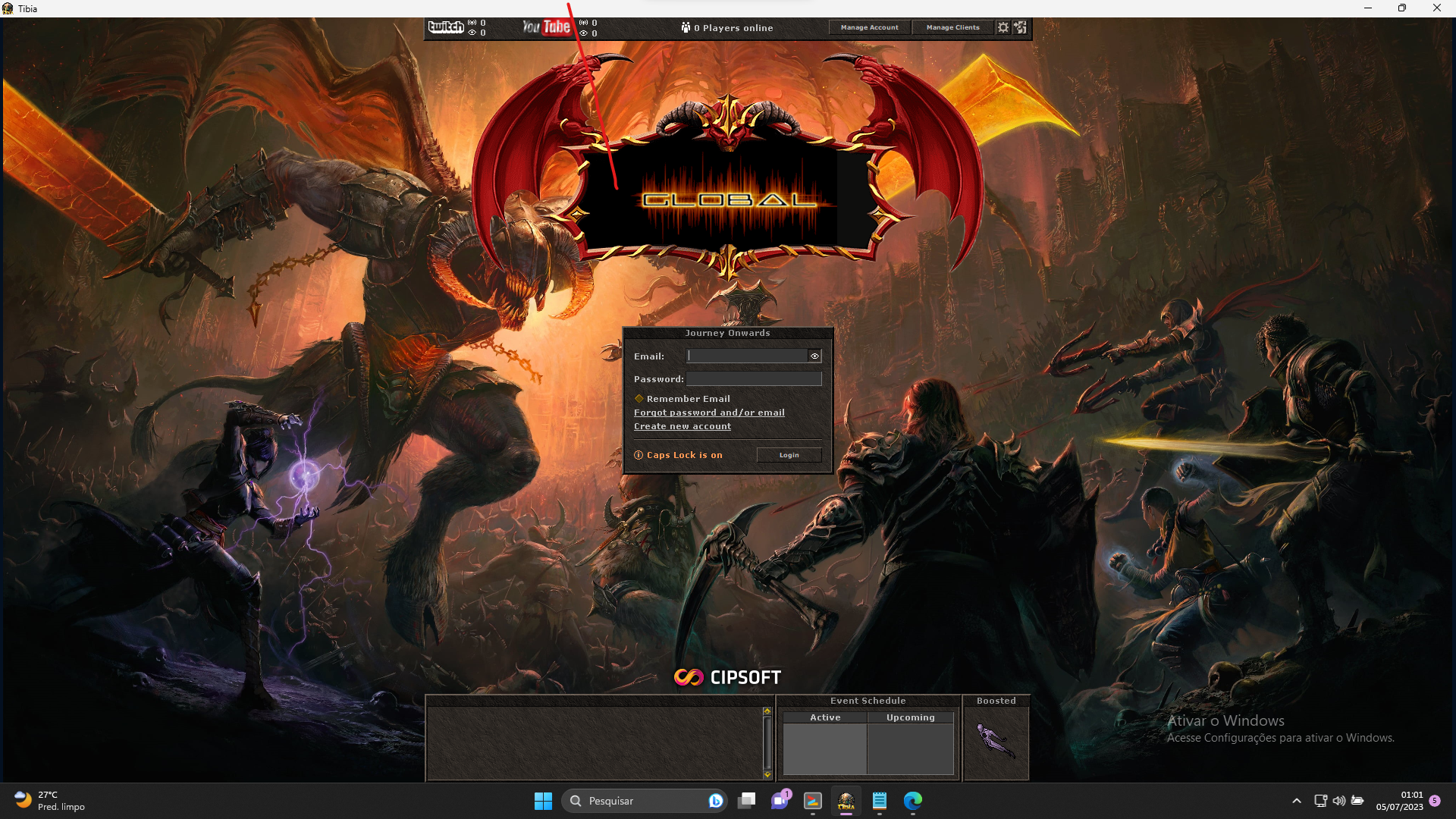Open Bing chat icon in search box
This screenshot has width=1456, height=819.
pyautogui.click(x=715, y=801)
